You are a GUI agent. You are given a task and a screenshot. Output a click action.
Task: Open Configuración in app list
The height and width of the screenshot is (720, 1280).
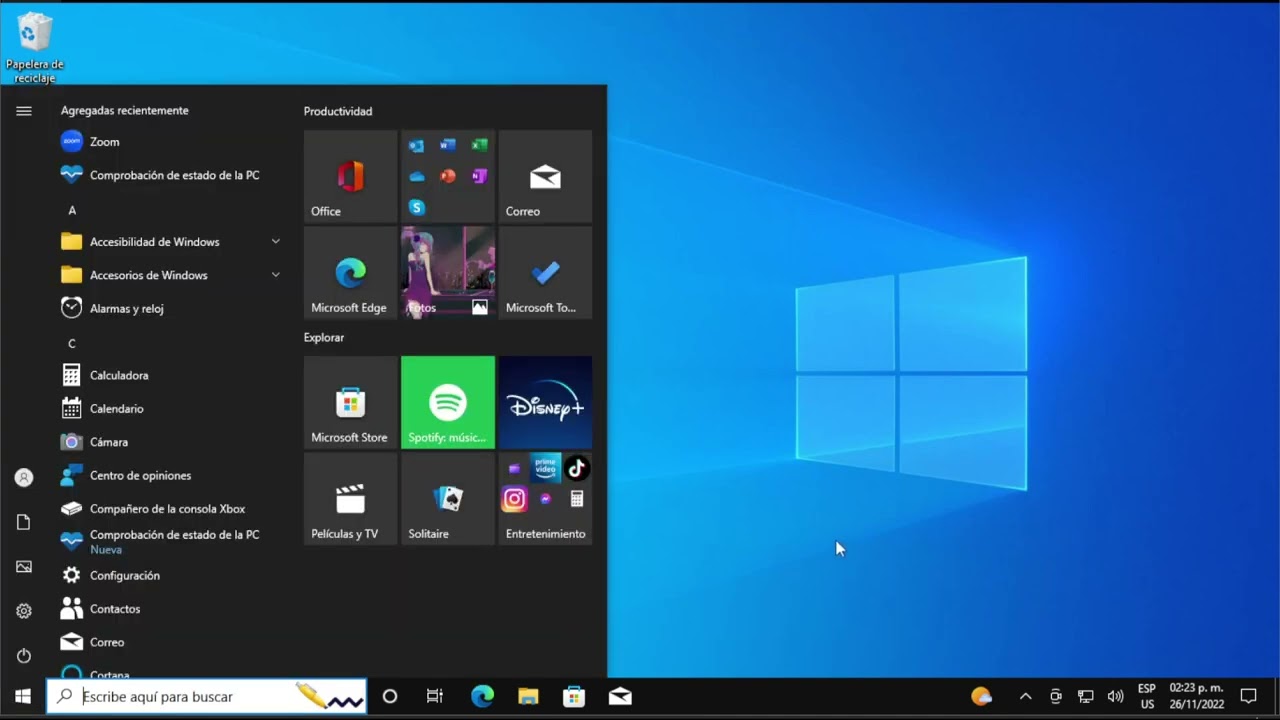tap(170, 575)
